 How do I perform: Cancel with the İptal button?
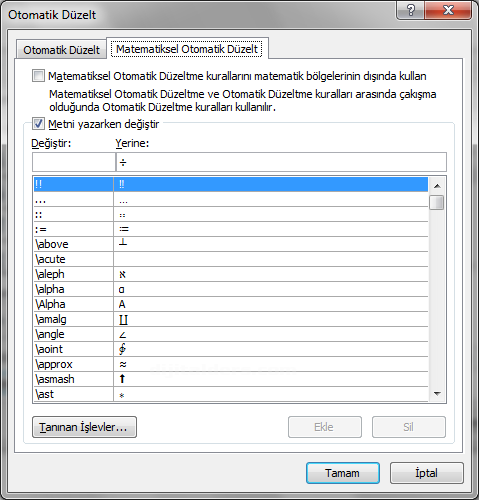pos(427,473)
